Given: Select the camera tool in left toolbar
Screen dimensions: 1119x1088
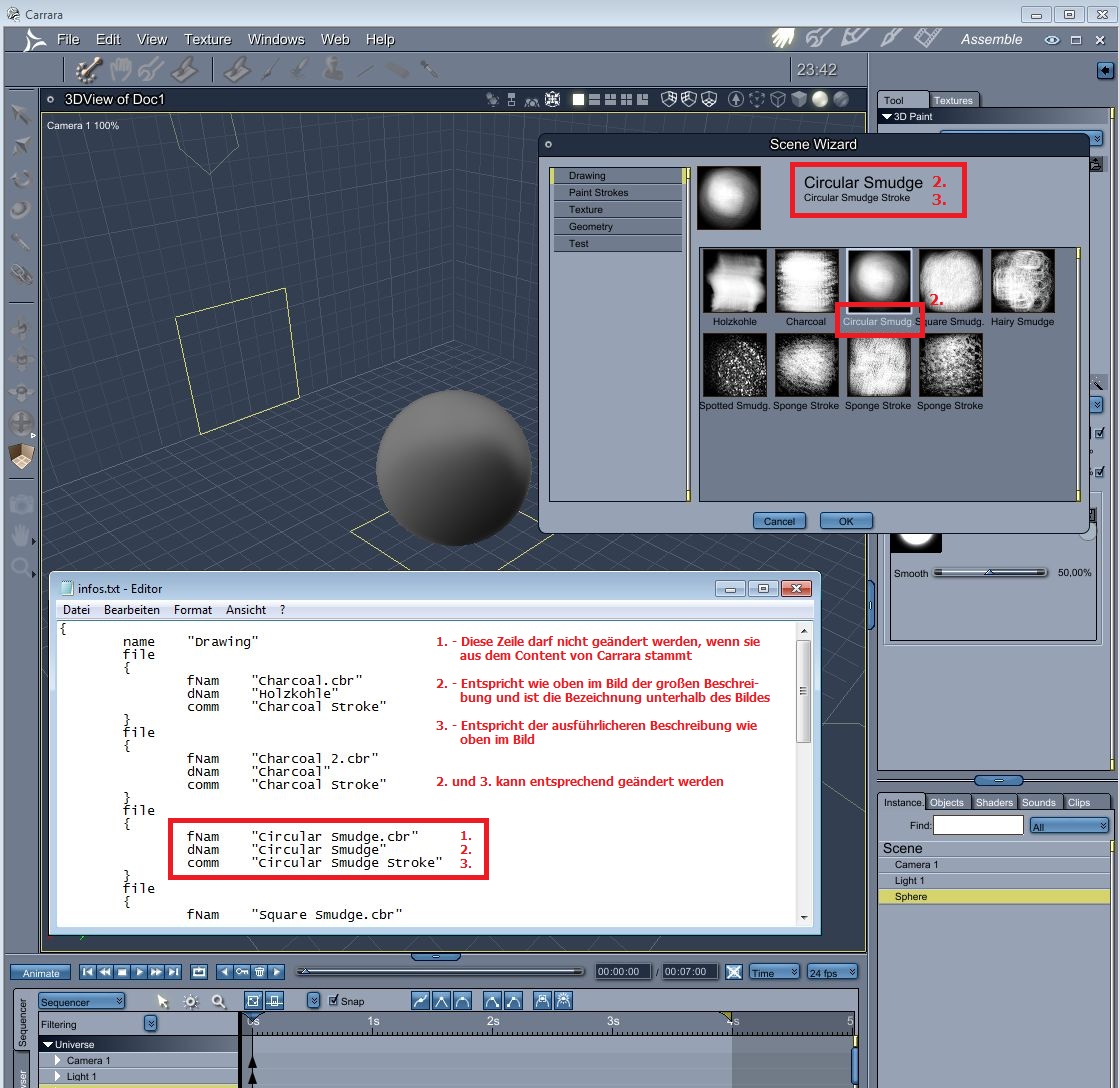Looking at the screenshot, I should [x=21, y=504].
